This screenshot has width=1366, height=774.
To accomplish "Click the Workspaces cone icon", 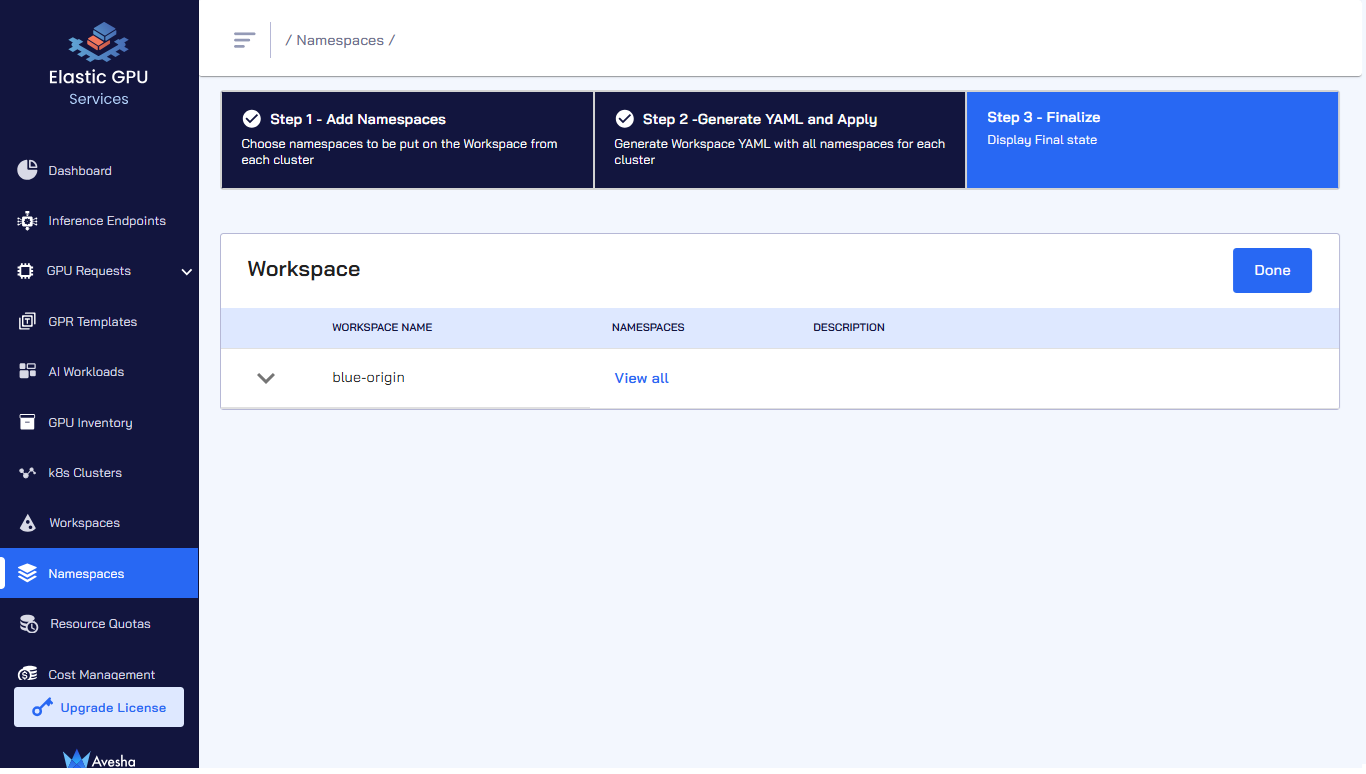I will click(28, 523).
